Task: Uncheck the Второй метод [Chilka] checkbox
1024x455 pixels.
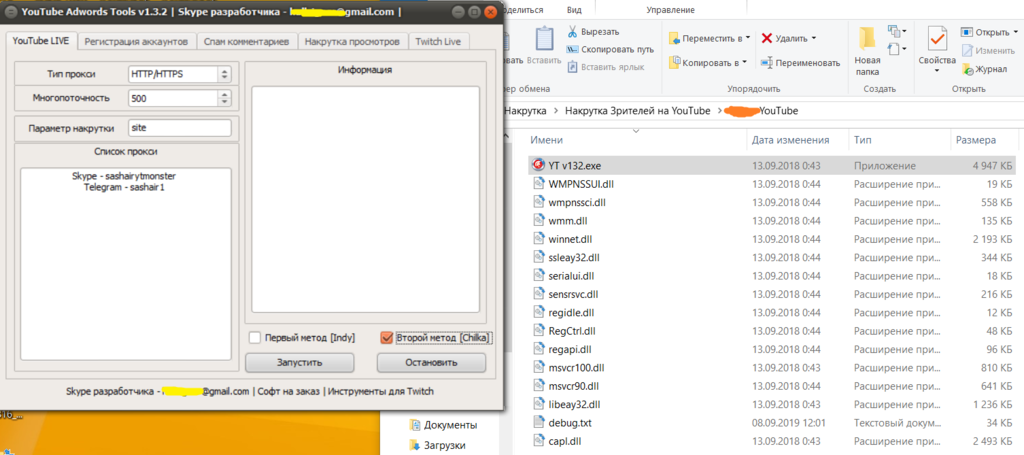Action: (x=388, y=338)
